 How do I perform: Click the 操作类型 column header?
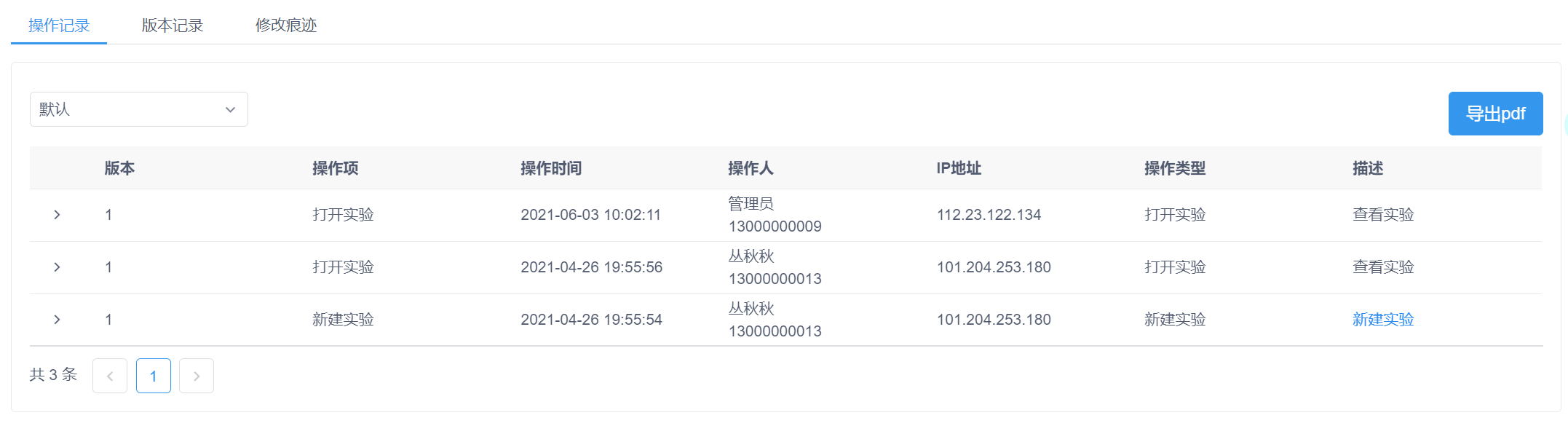[x=1175, y=168]
